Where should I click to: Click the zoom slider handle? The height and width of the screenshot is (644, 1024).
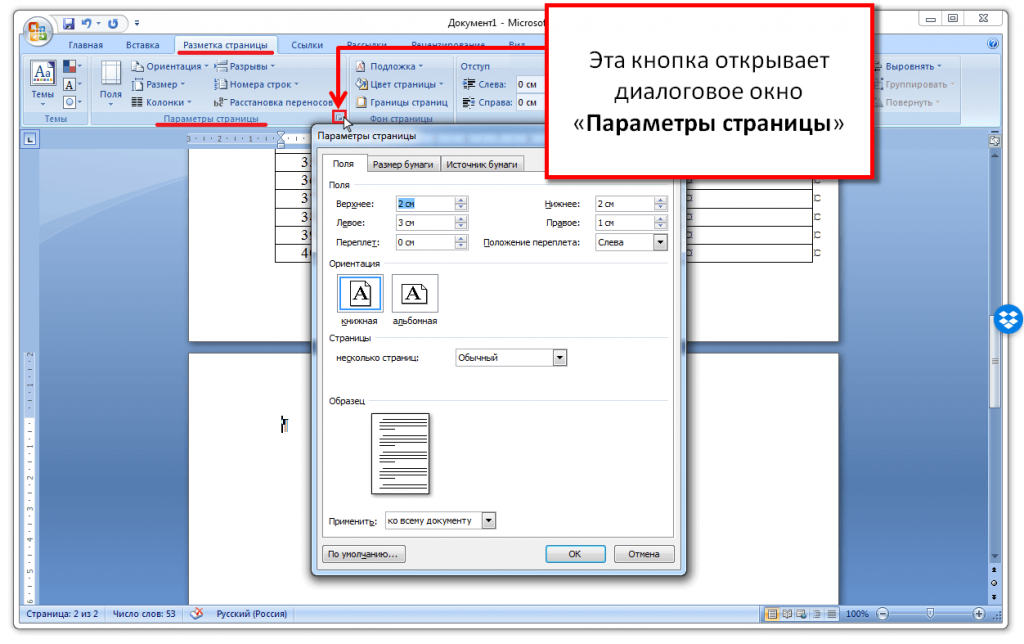click(930, 613)
